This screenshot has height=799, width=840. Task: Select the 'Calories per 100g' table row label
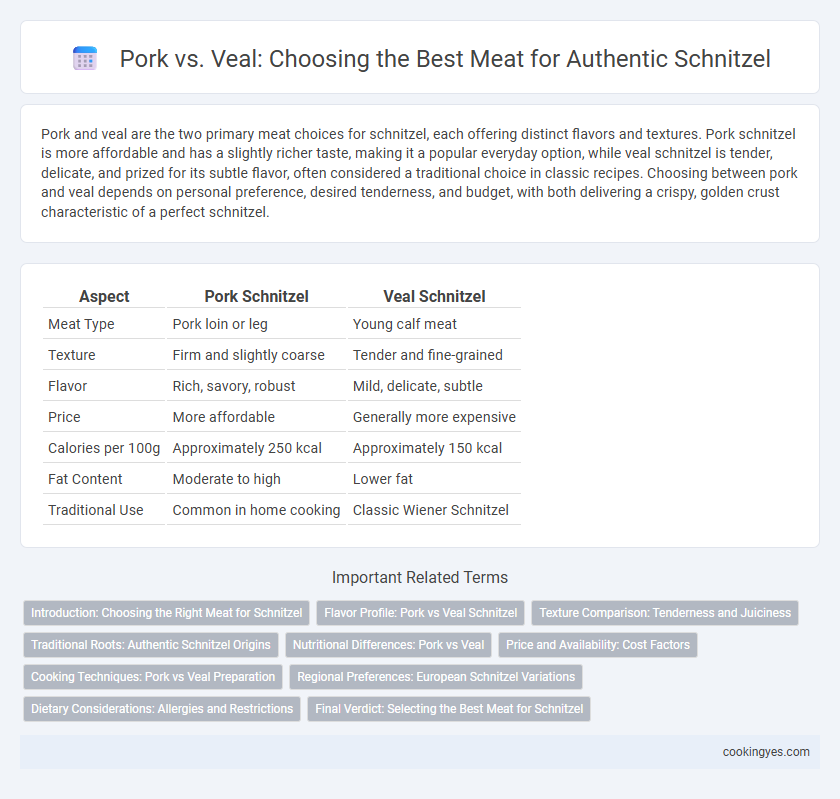[x=104, y=448]
